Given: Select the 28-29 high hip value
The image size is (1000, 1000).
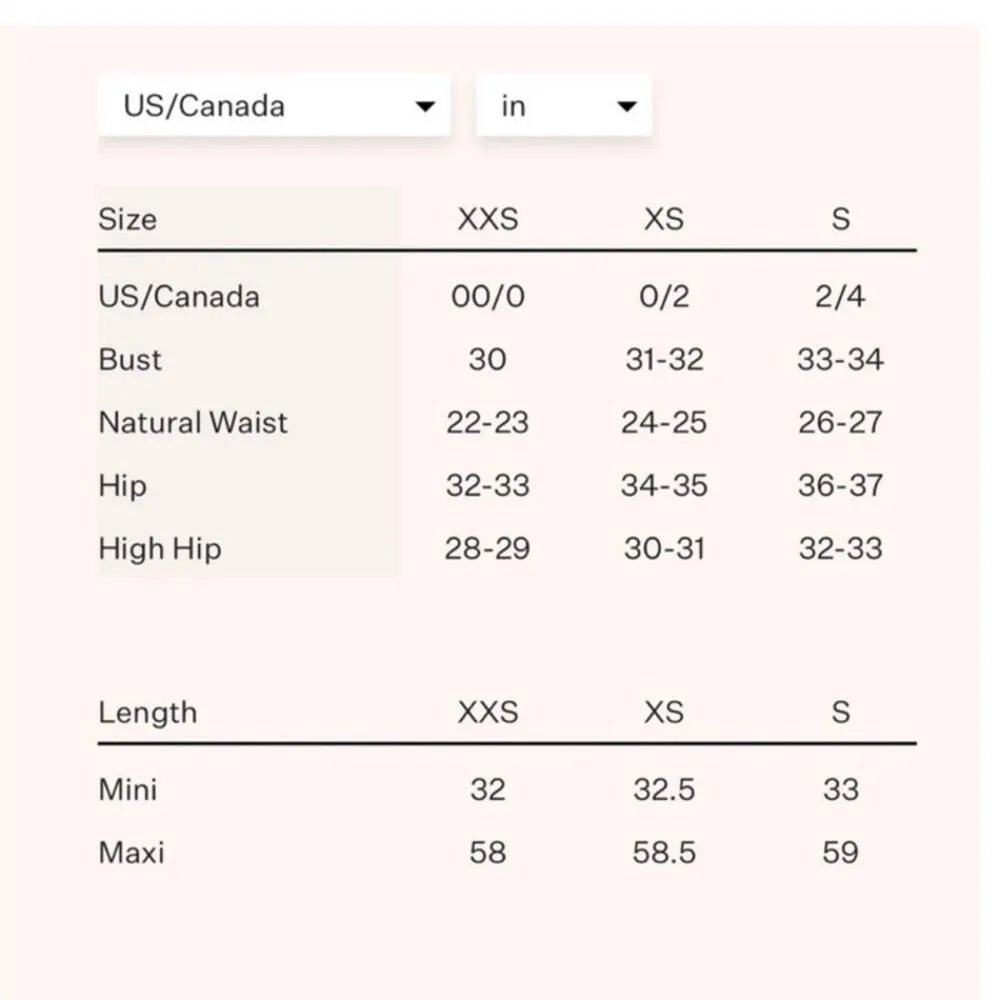Looking at the screenshot, I should [487, 548].
